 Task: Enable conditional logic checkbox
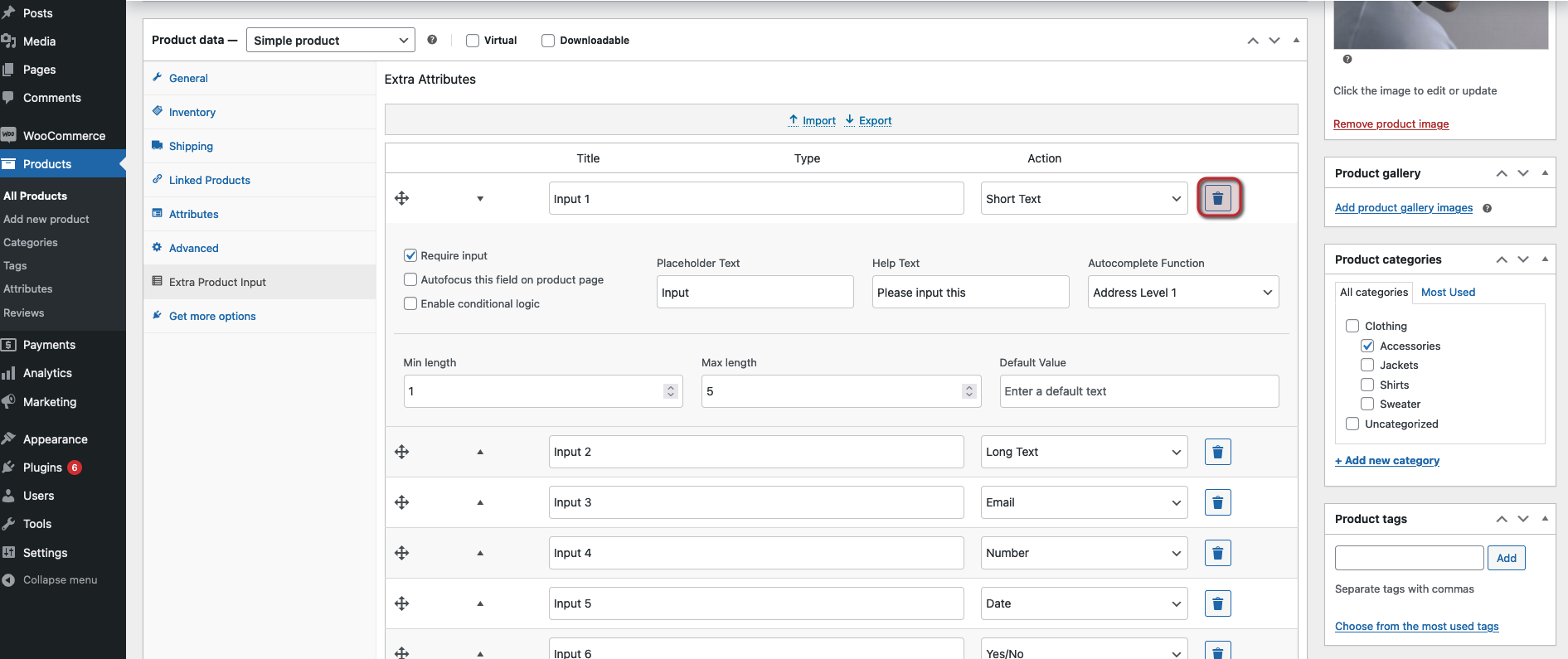point(410,303)
